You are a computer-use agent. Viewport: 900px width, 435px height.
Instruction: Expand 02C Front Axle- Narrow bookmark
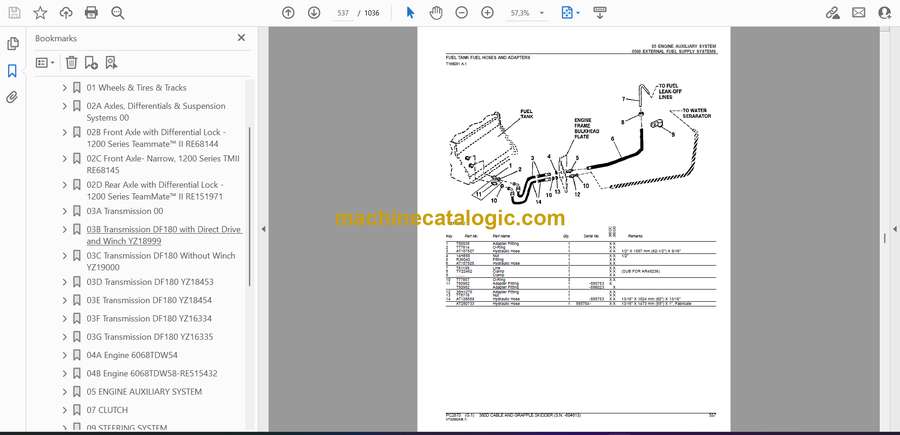[x=65, y=158]
